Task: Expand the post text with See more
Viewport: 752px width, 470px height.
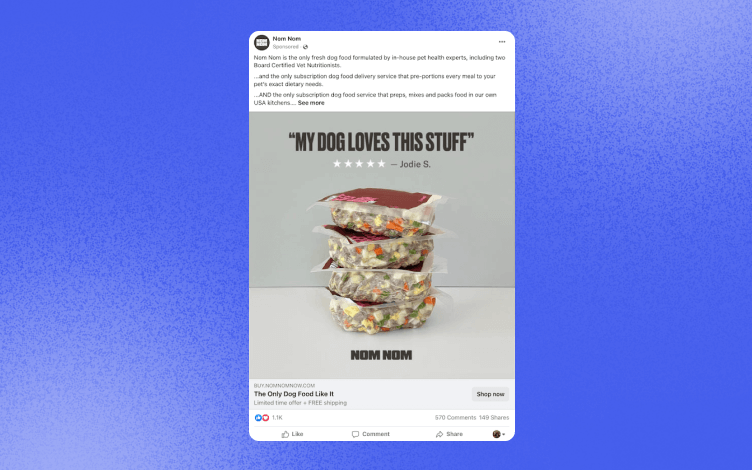Action: coord(311,103)
